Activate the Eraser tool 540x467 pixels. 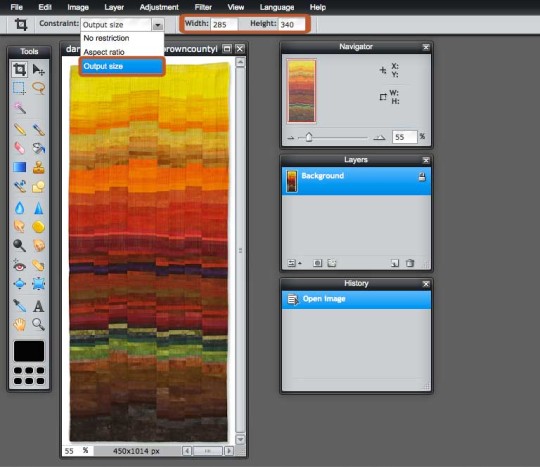20,148
